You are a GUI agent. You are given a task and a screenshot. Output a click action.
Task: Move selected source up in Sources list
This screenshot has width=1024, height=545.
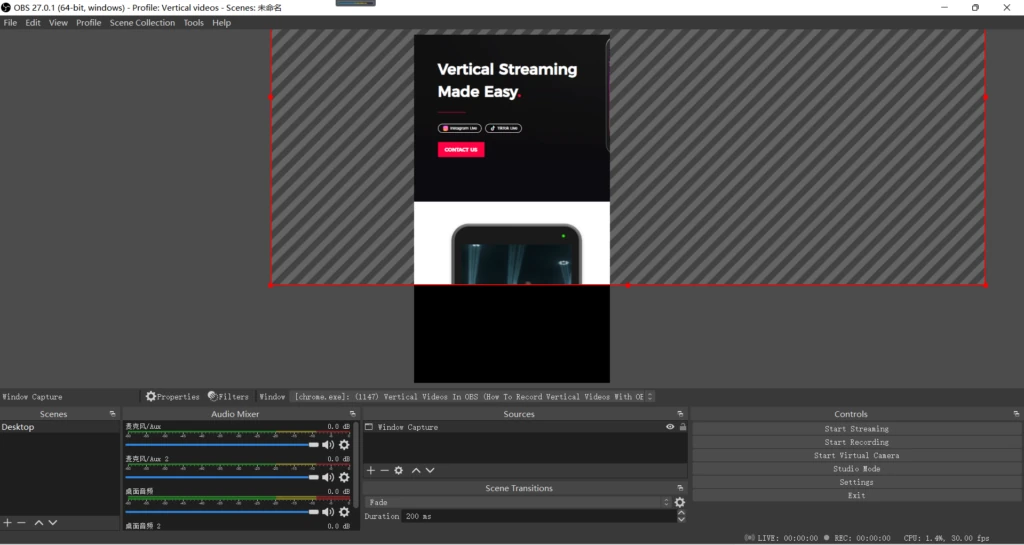click(x=416, y=470)
